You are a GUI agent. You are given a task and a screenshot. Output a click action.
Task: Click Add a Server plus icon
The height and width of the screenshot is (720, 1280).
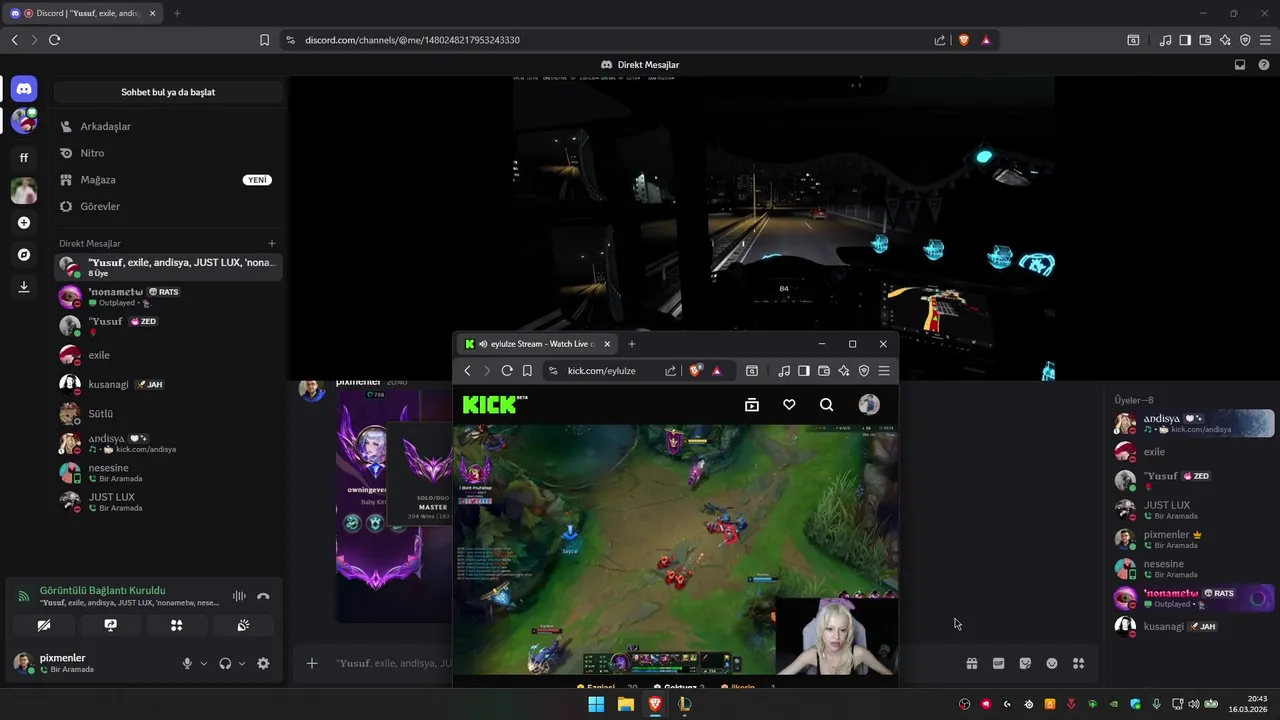click(24, 223)
